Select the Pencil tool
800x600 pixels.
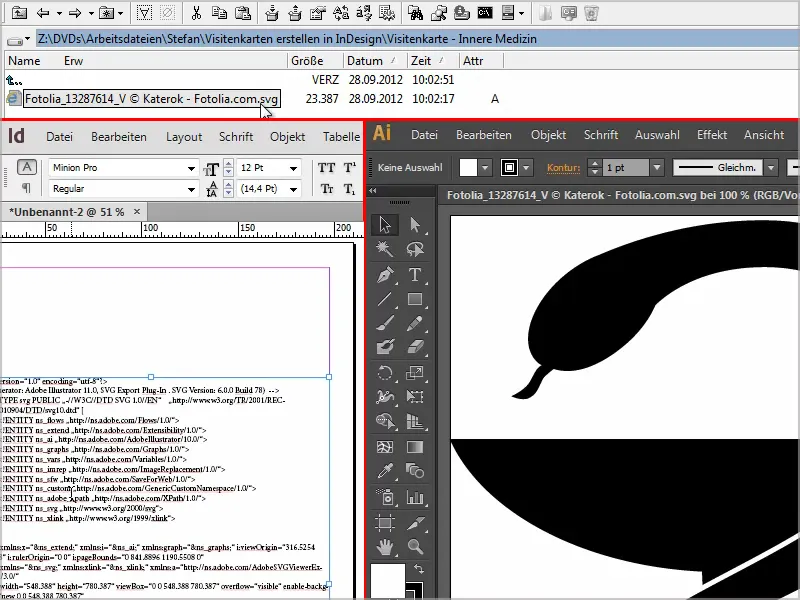click(415, 323)
